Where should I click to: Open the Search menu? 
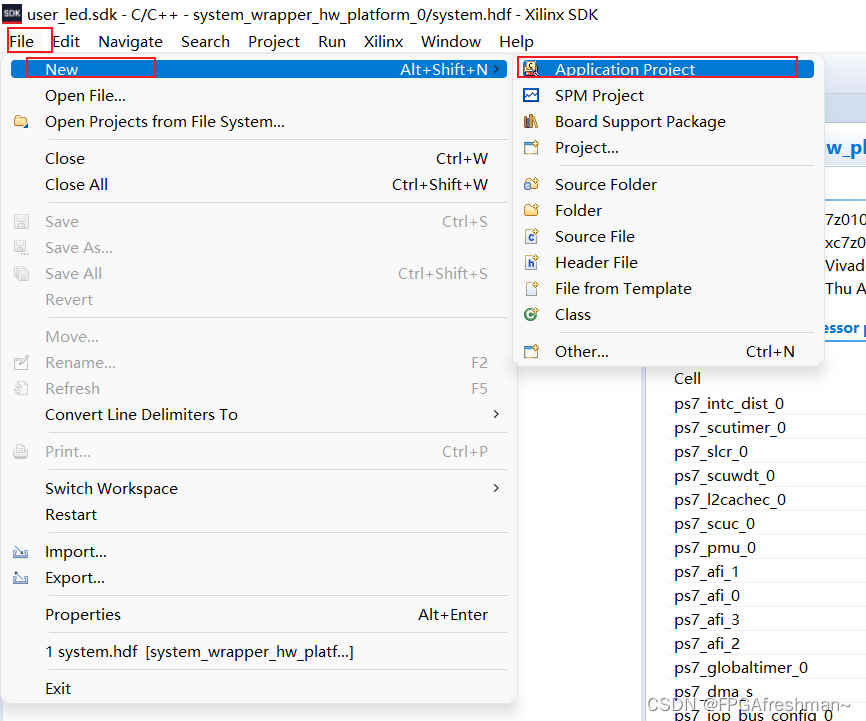tap(205, 41)
